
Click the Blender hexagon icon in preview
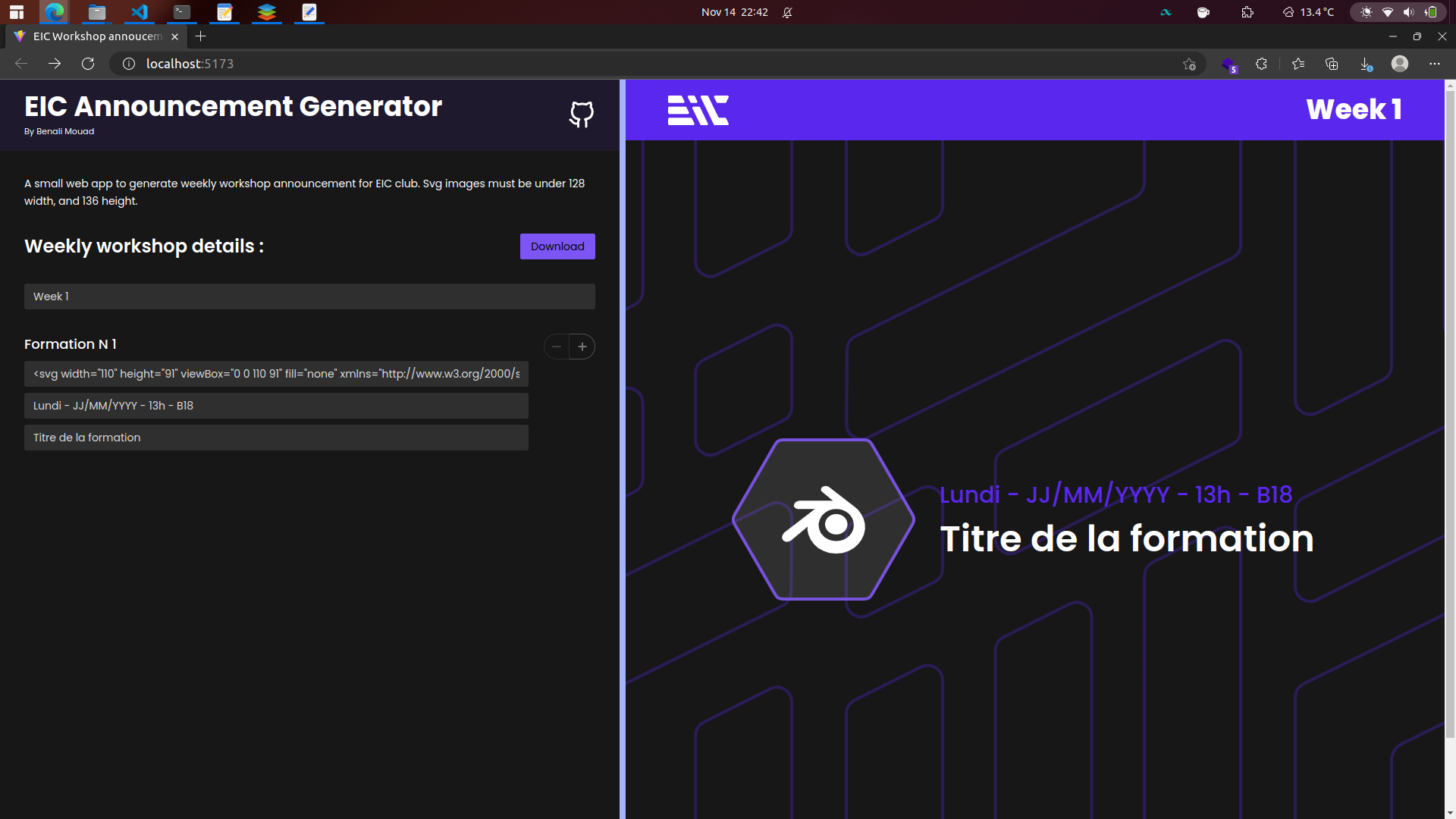[824, 519]
